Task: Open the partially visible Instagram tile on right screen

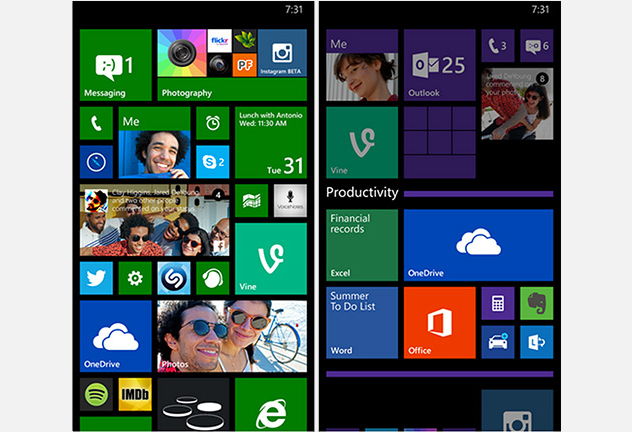Action: (517, 410)
